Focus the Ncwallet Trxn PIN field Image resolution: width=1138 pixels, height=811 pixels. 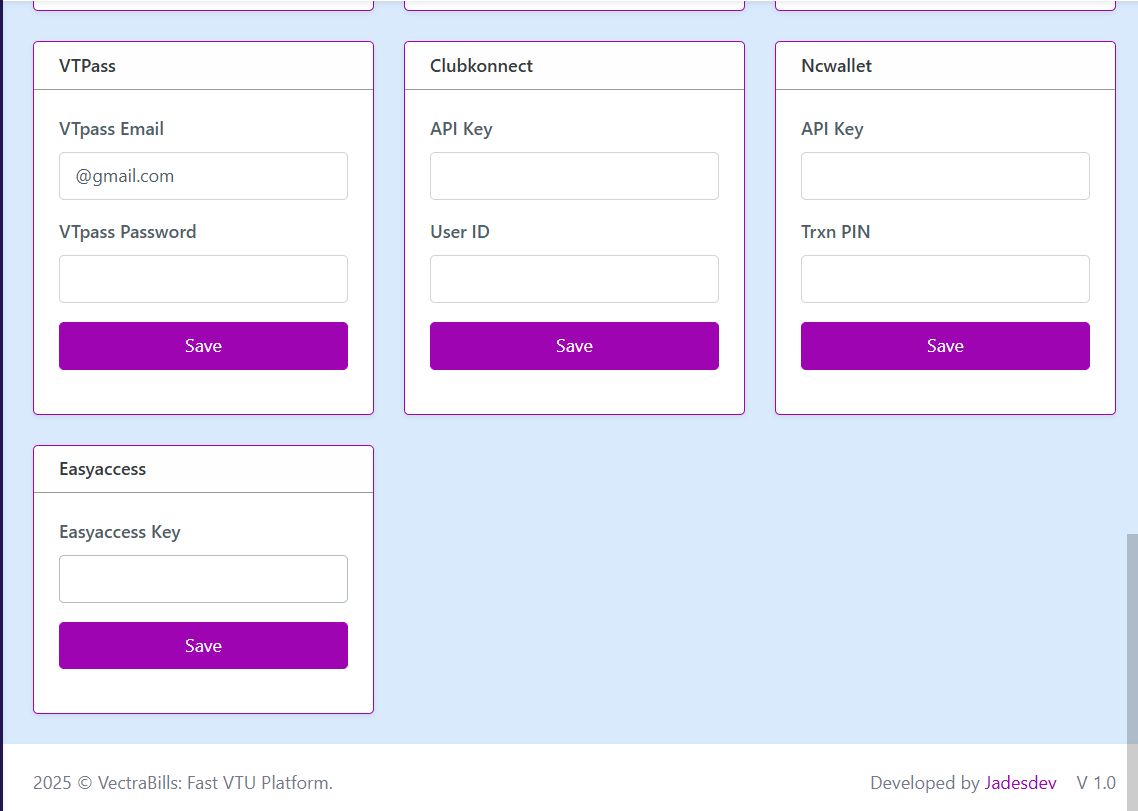(945, 279)
